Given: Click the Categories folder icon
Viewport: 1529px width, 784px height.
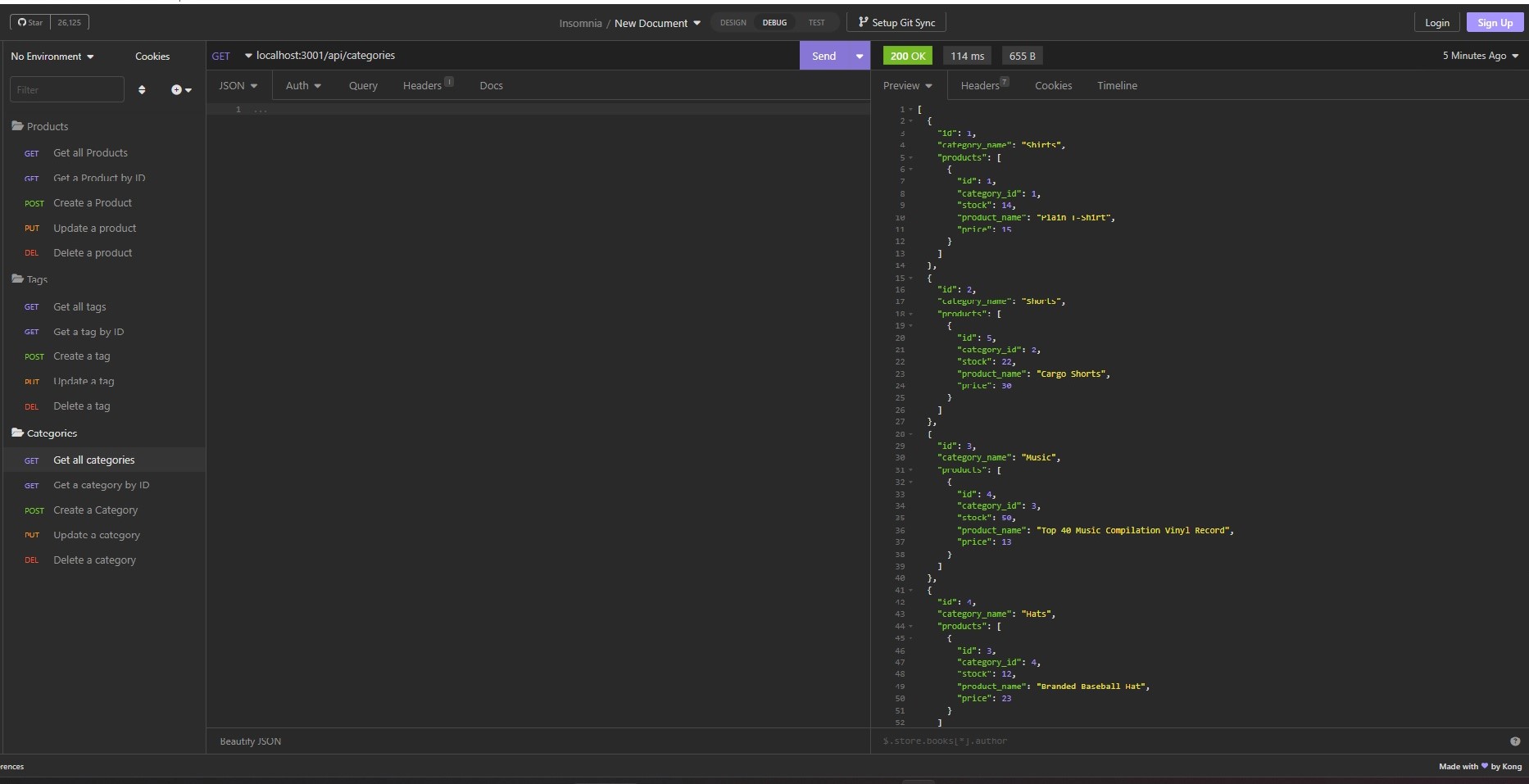Looking at the screenshot, I should (x=17, y=433).
